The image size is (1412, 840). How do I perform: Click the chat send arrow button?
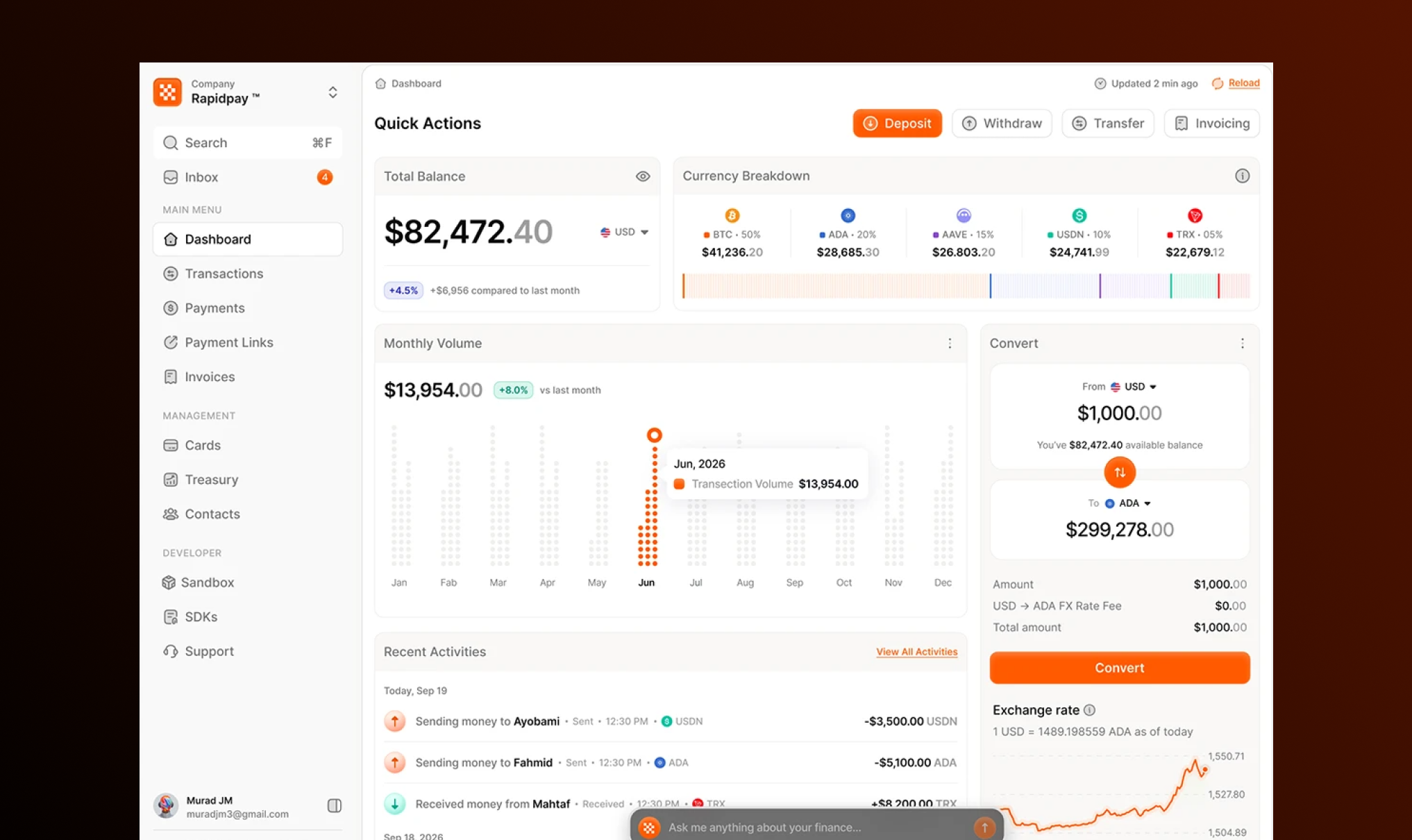(x=984, y=827)
